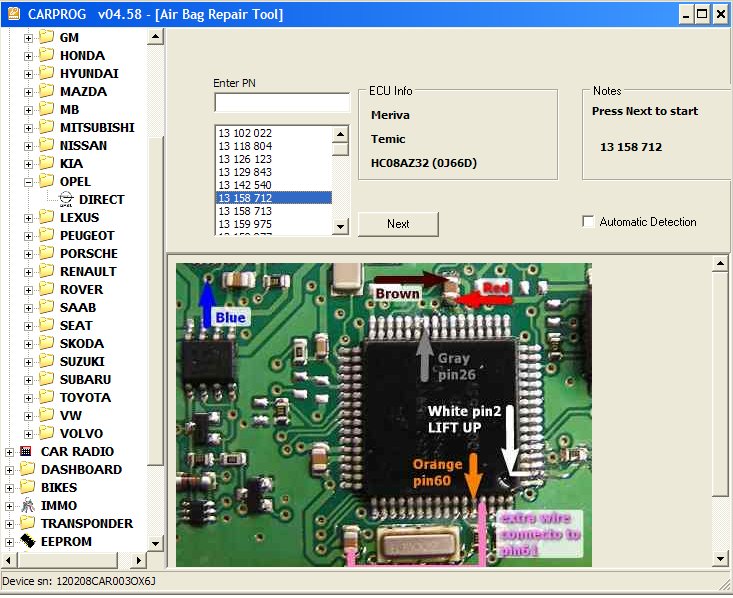Expand the IMMO tree node

9,506
